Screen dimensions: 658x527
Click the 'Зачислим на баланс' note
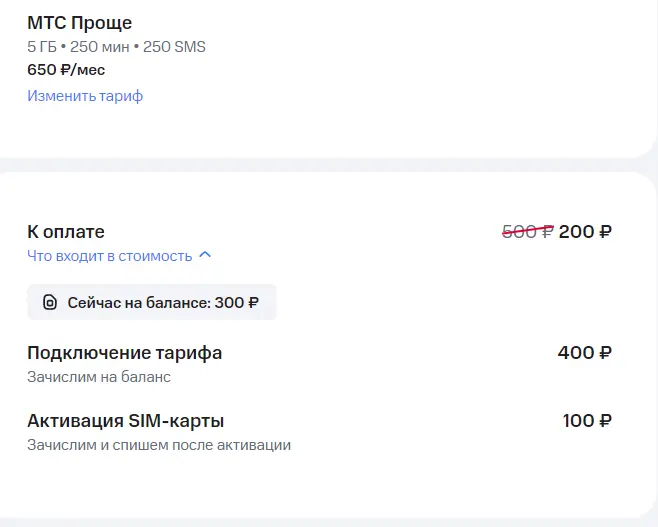click(x=99, y=377)
